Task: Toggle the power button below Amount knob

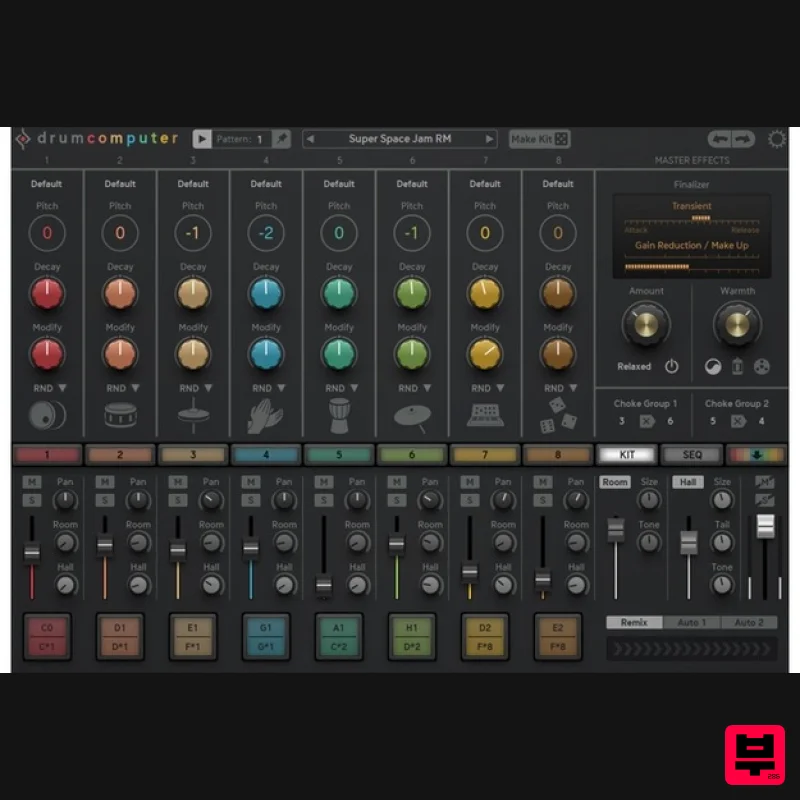Action: (x=672, y=366)
